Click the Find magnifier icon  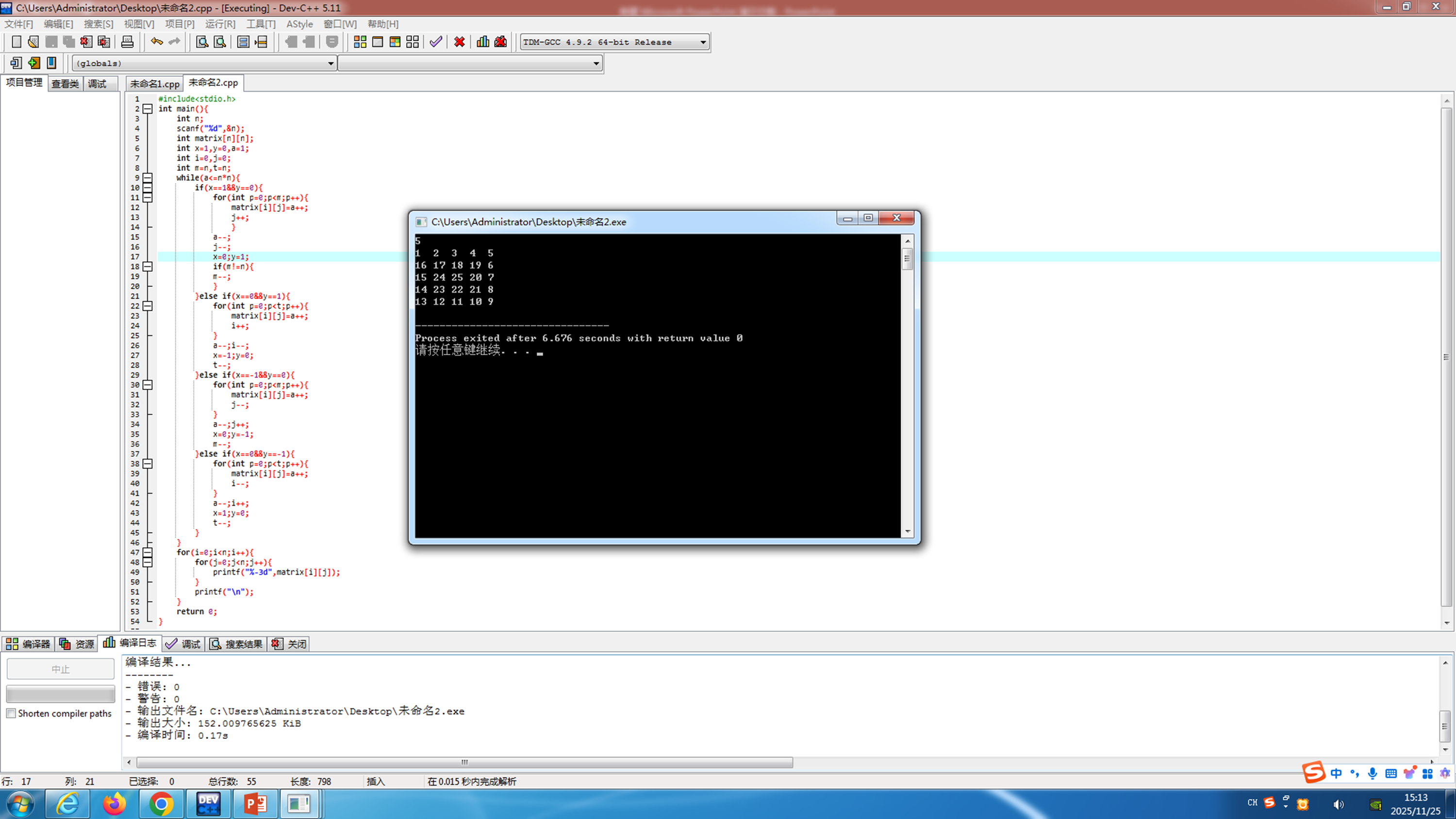[202, 42]
